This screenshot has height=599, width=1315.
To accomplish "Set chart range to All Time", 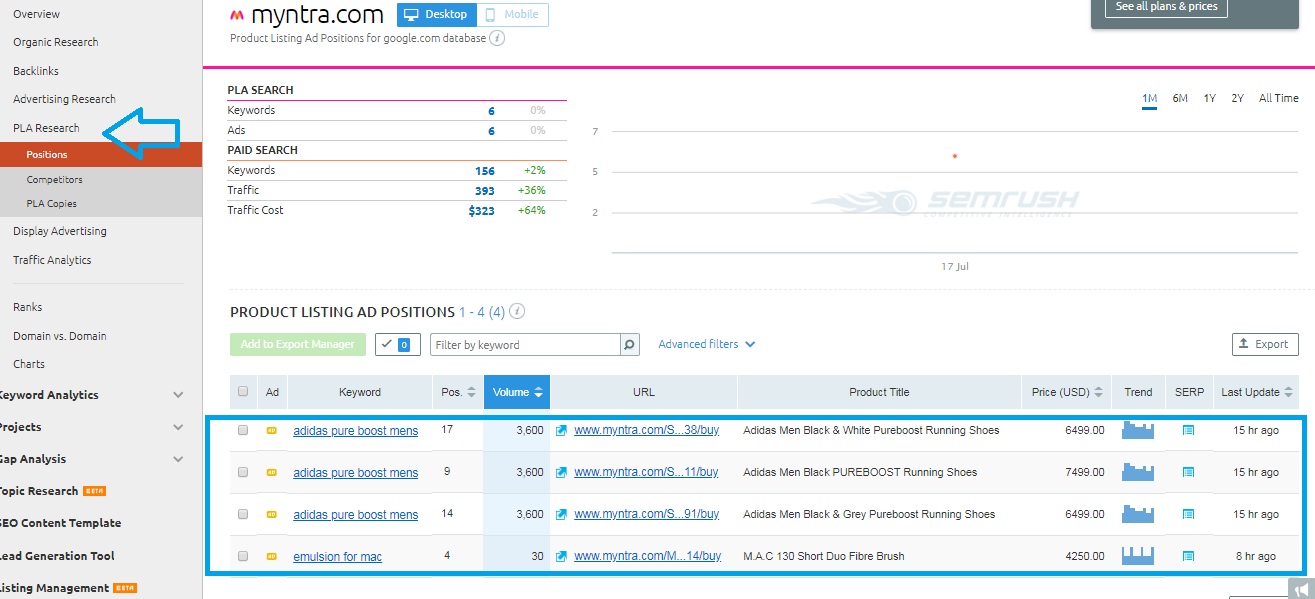I will 1279,98.
